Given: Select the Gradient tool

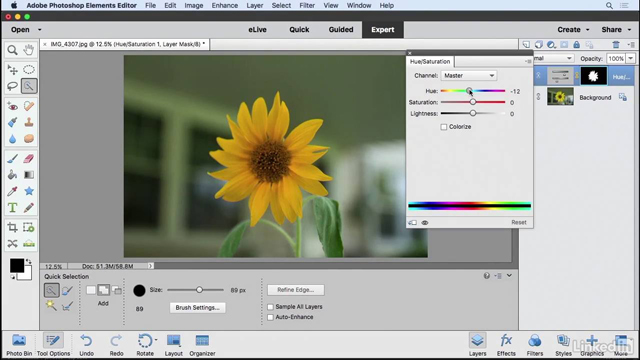Looking at the screenshot, I should (x=29, y=175).
